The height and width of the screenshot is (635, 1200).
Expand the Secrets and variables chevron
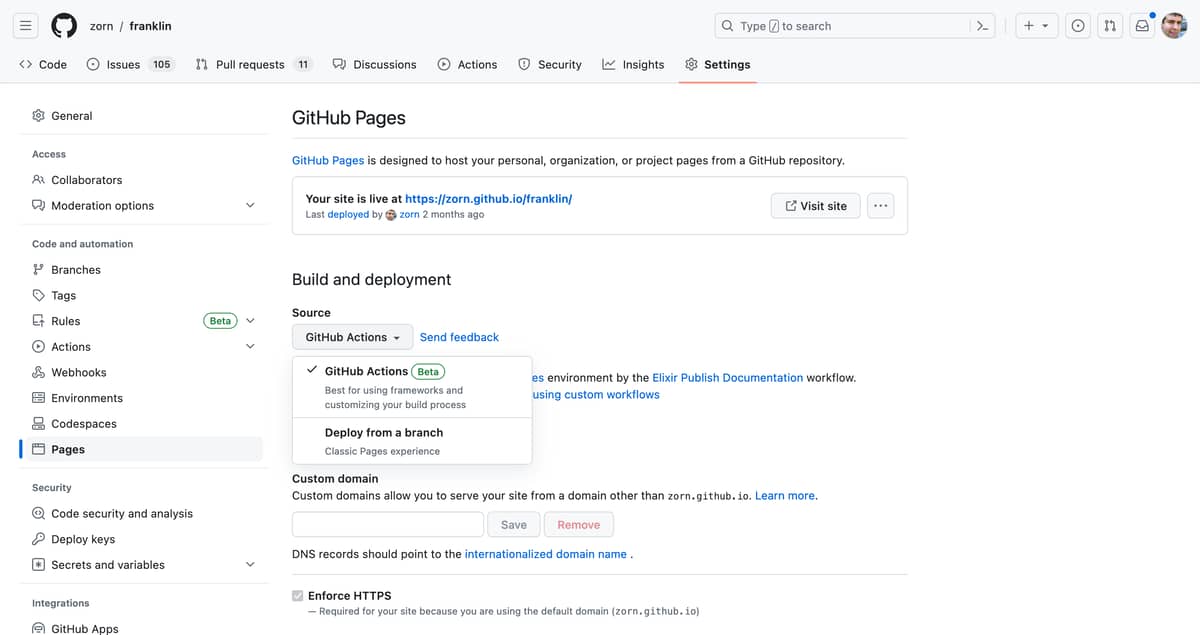(250, 565)
